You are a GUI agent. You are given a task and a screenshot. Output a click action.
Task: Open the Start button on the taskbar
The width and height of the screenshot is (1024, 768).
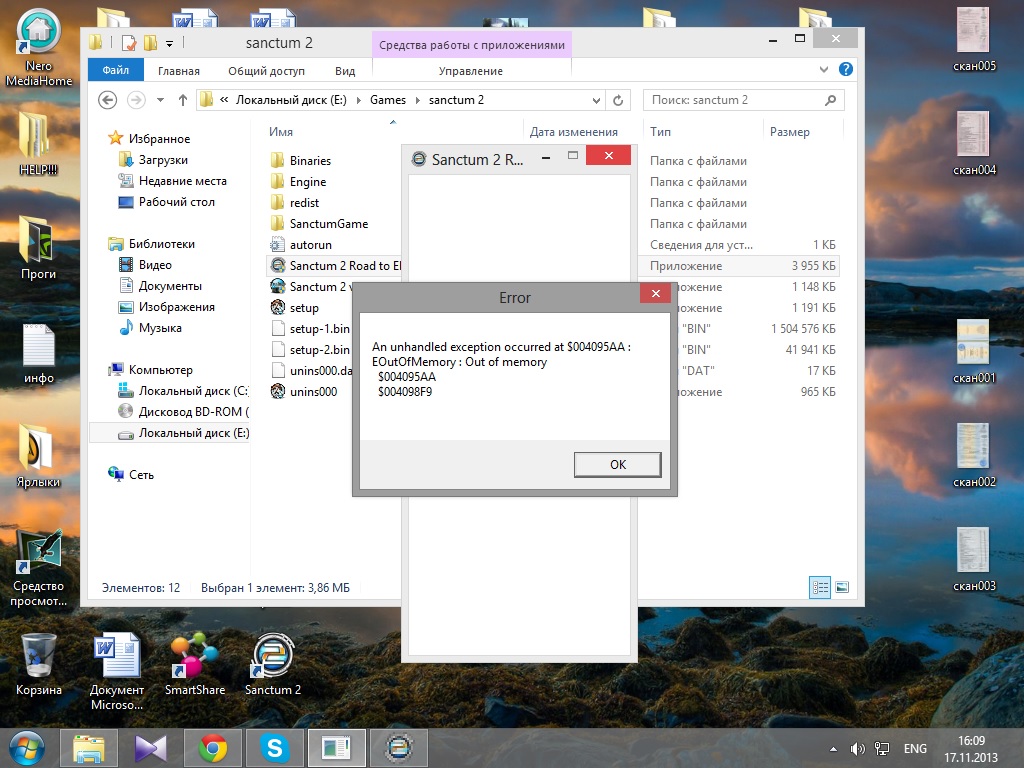(x=26, y=748)
